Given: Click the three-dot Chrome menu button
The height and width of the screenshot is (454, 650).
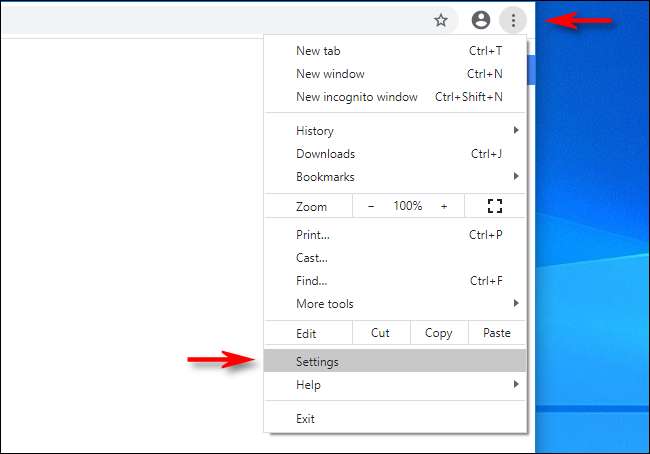Looking at the screenshot, I should pyautogui.click(x=513, y=20).
